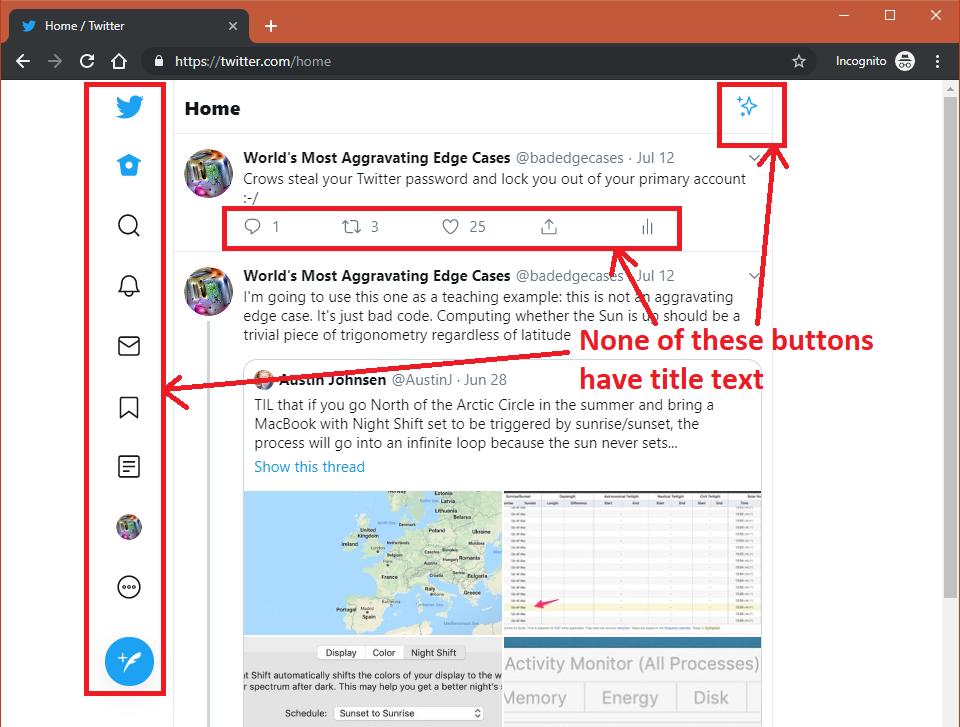Viewport: 960px width, 727px height.
Task: Click the address bar URL
Action: 253,61
